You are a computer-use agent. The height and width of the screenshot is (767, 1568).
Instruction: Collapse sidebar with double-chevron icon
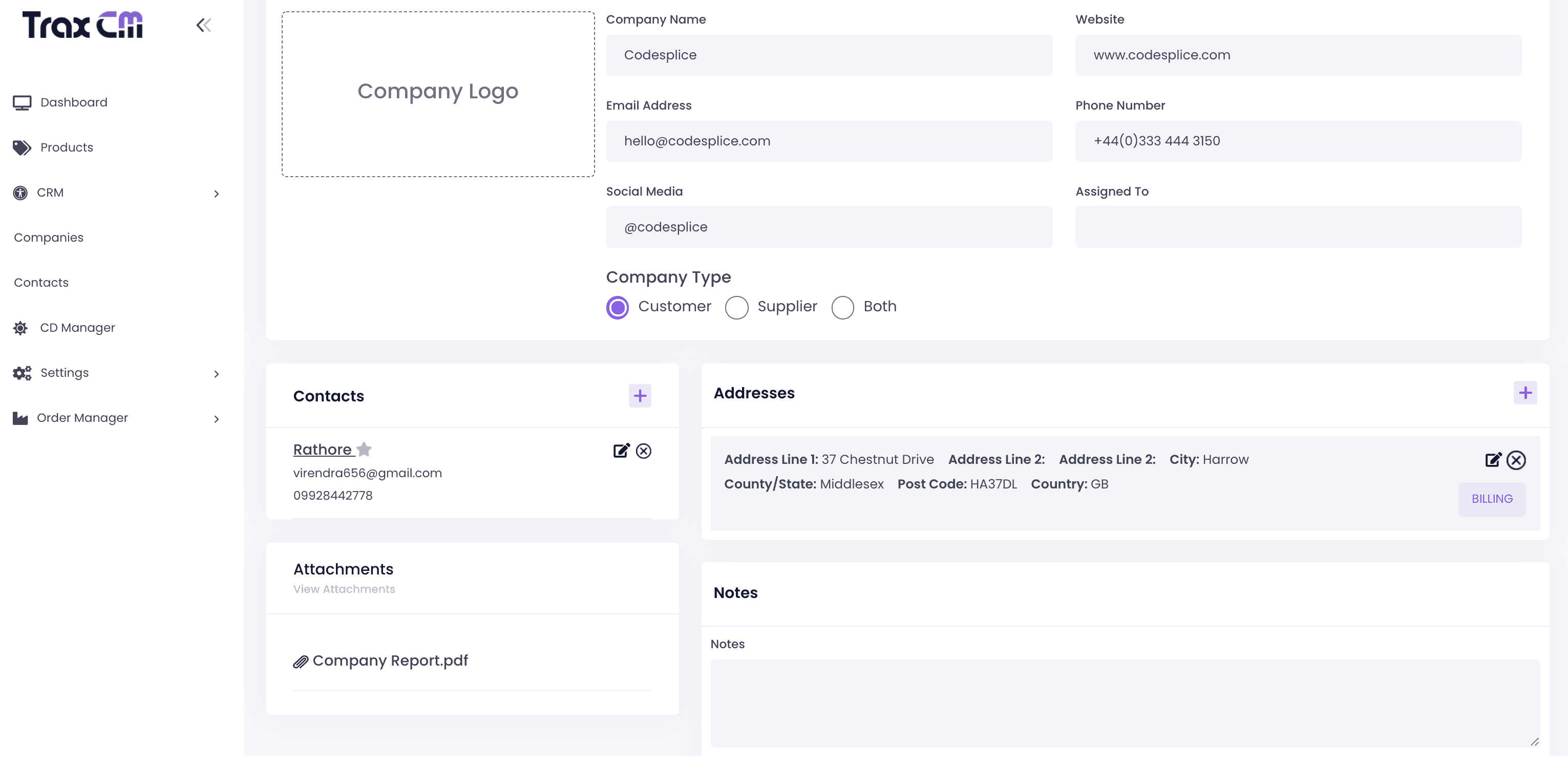[203, 25]
